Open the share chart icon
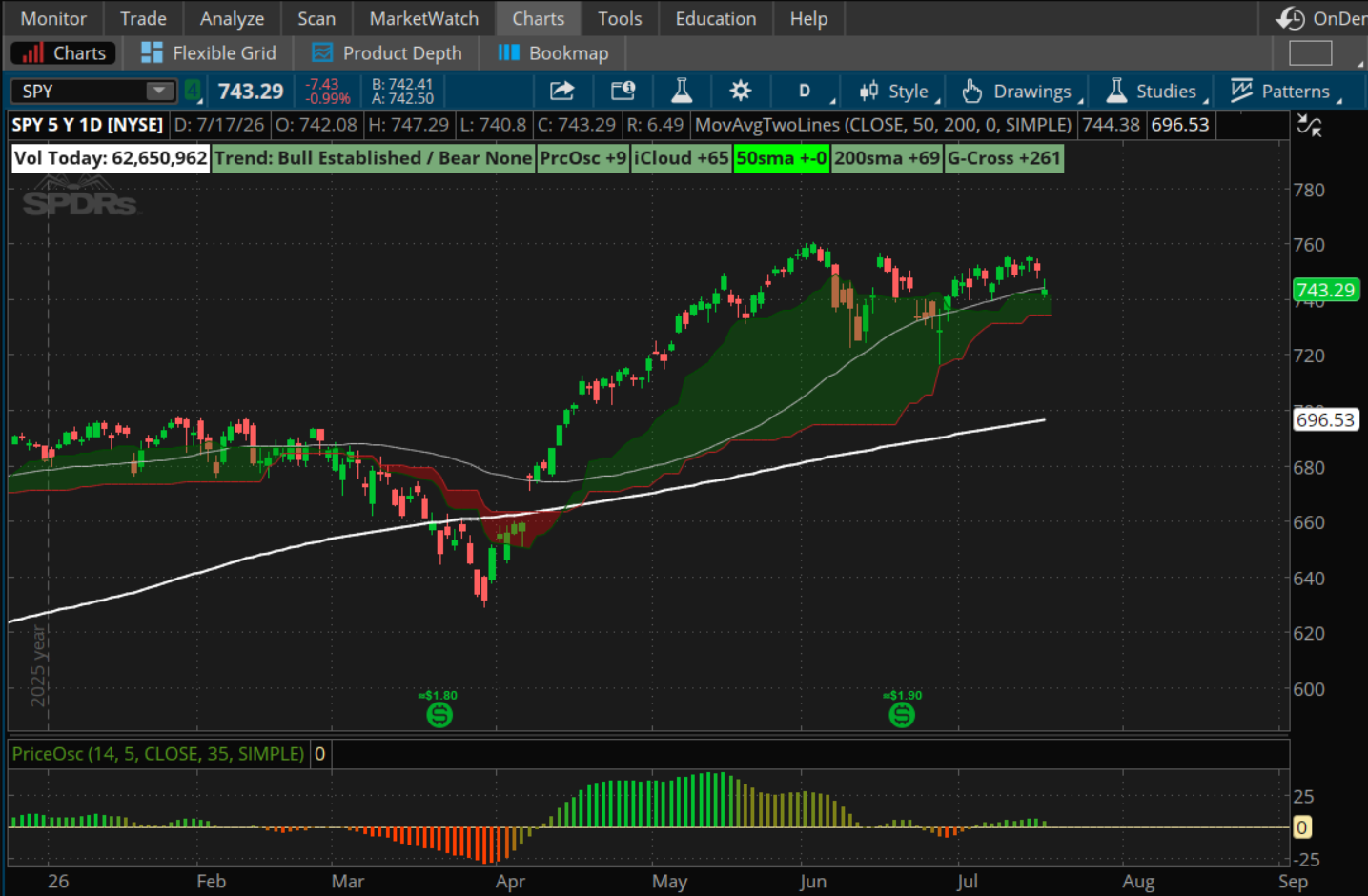 (x=562, y=91)
